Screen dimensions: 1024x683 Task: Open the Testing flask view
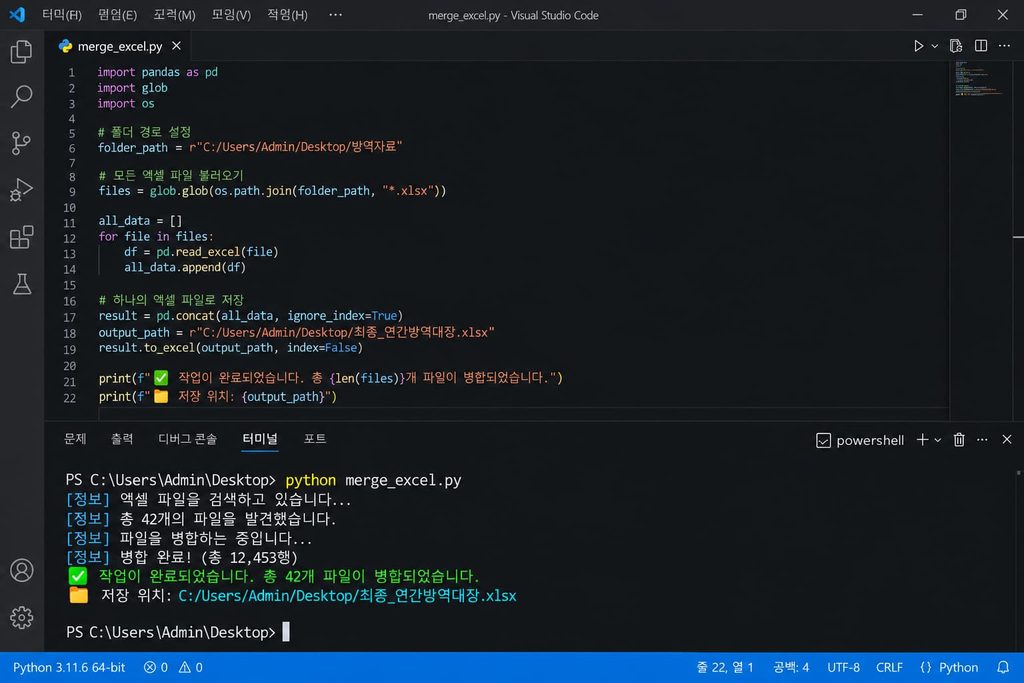(x=22, y=284)
